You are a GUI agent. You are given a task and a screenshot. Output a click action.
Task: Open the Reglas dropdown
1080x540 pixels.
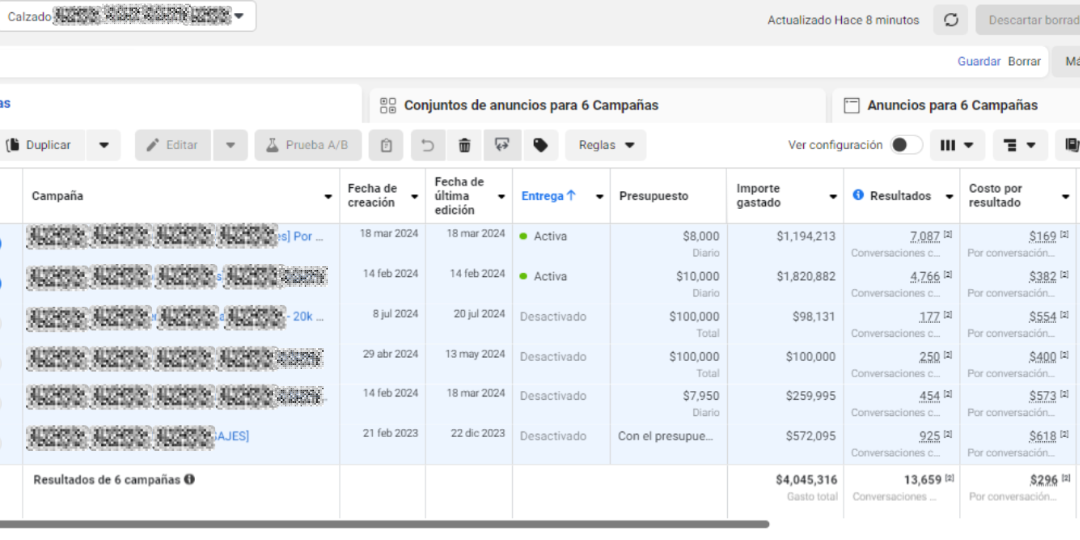point(606,145)
